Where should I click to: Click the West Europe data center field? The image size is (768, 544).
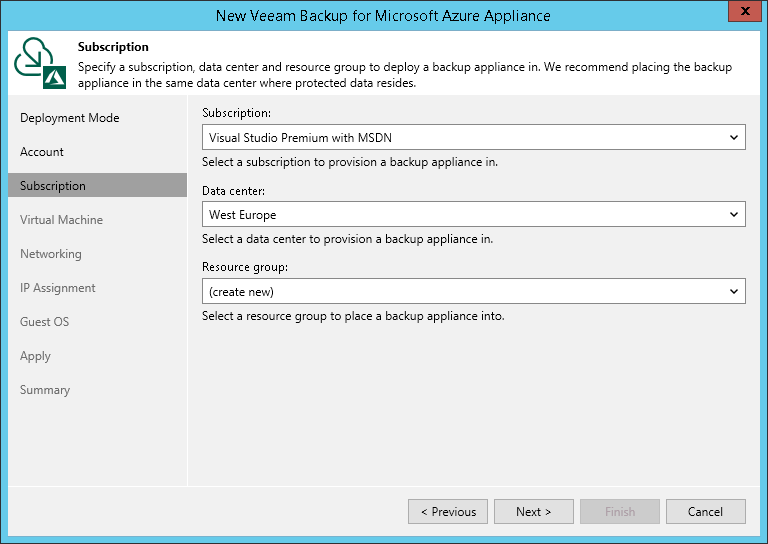point(474,214)
